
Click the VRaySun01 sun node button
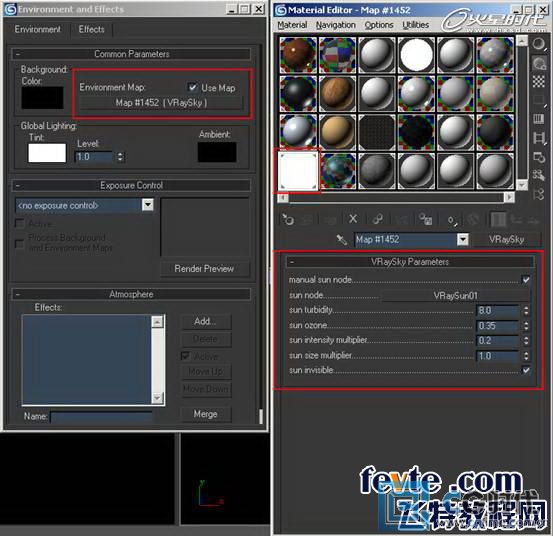tap(455, 296)
